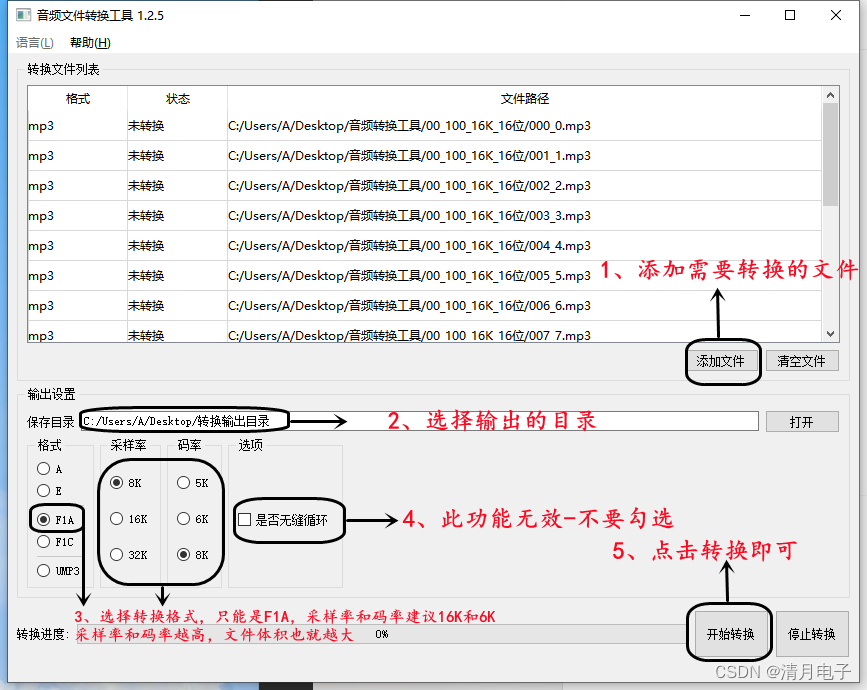The width and height of the screenshot is (867, 690).
Task: Click the 停止转换 button
Action: pyautogui.click(x=812, y=634)
